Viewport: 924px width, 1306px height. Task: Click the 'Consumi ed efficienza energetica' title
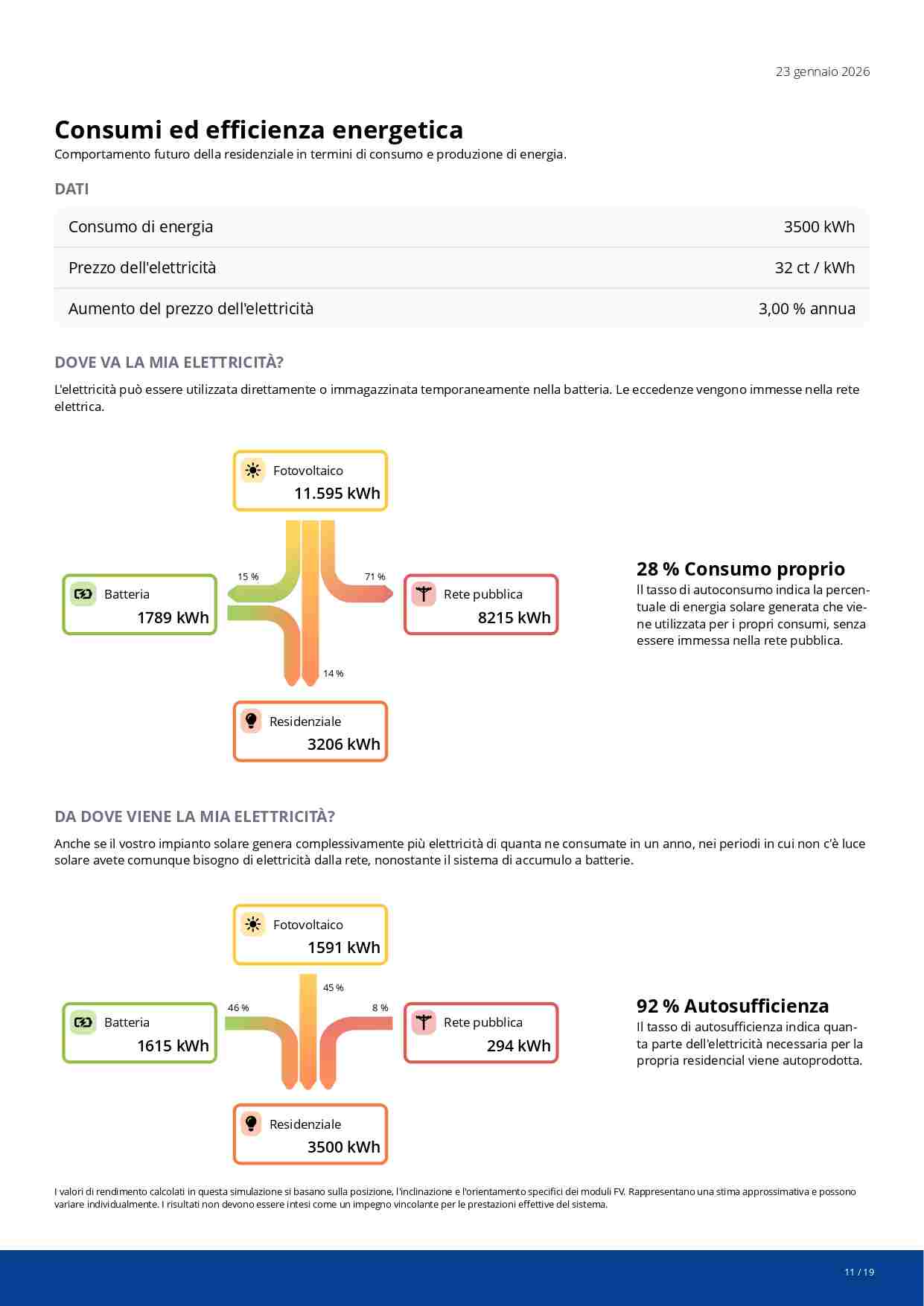[x=259, y=130]
